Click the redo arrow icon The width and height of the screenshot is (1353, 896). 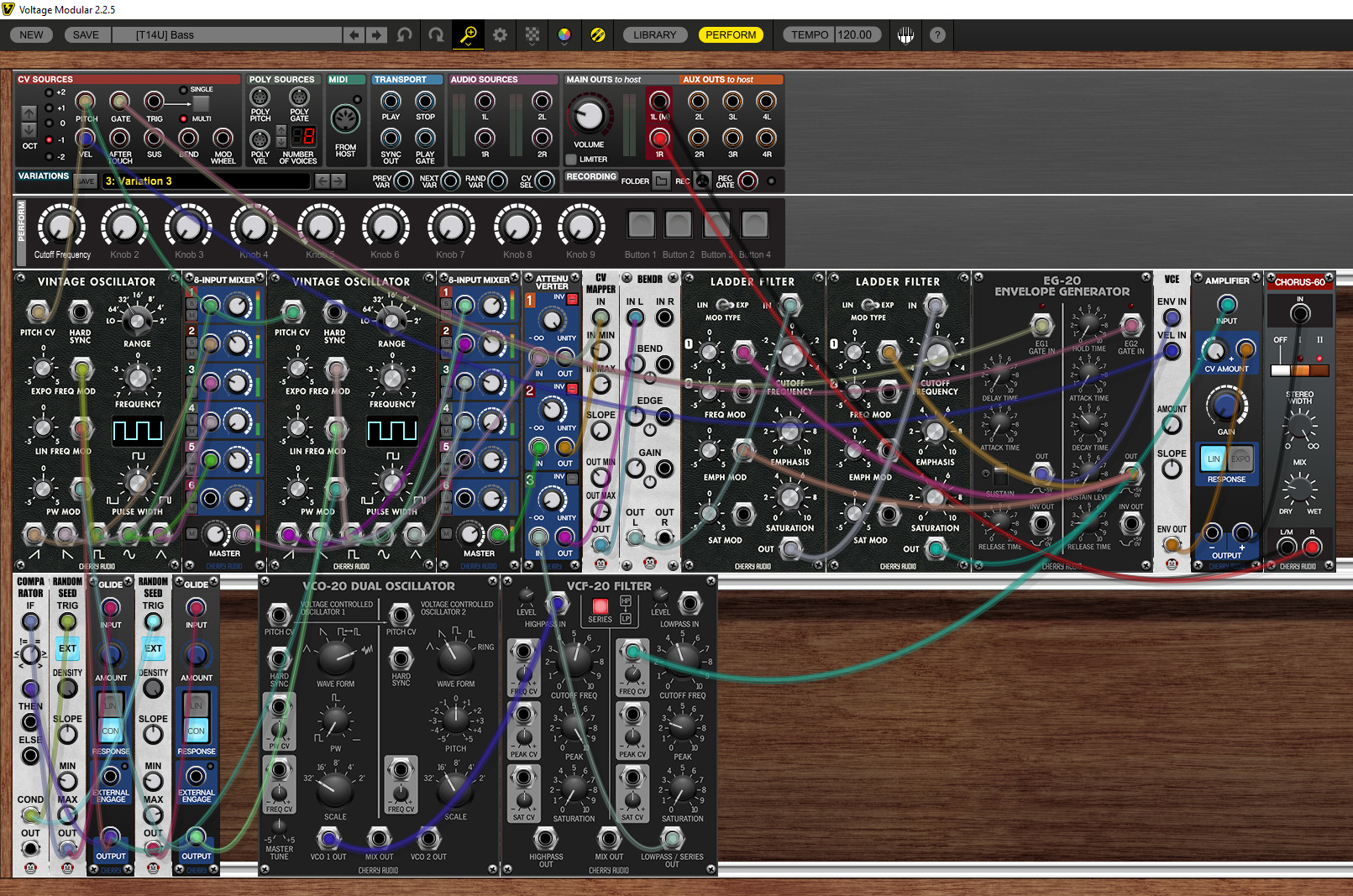[436, 34]
